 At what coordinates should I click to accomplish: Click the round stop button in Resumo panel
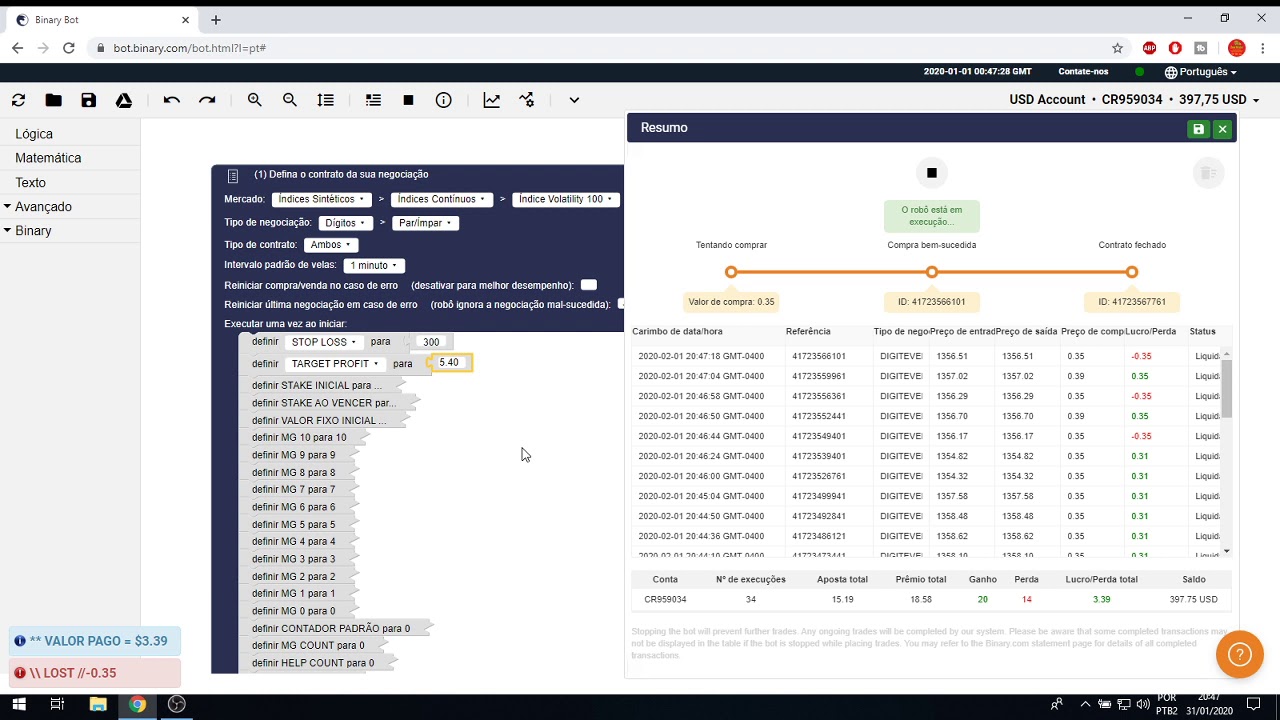click(932, 173)
